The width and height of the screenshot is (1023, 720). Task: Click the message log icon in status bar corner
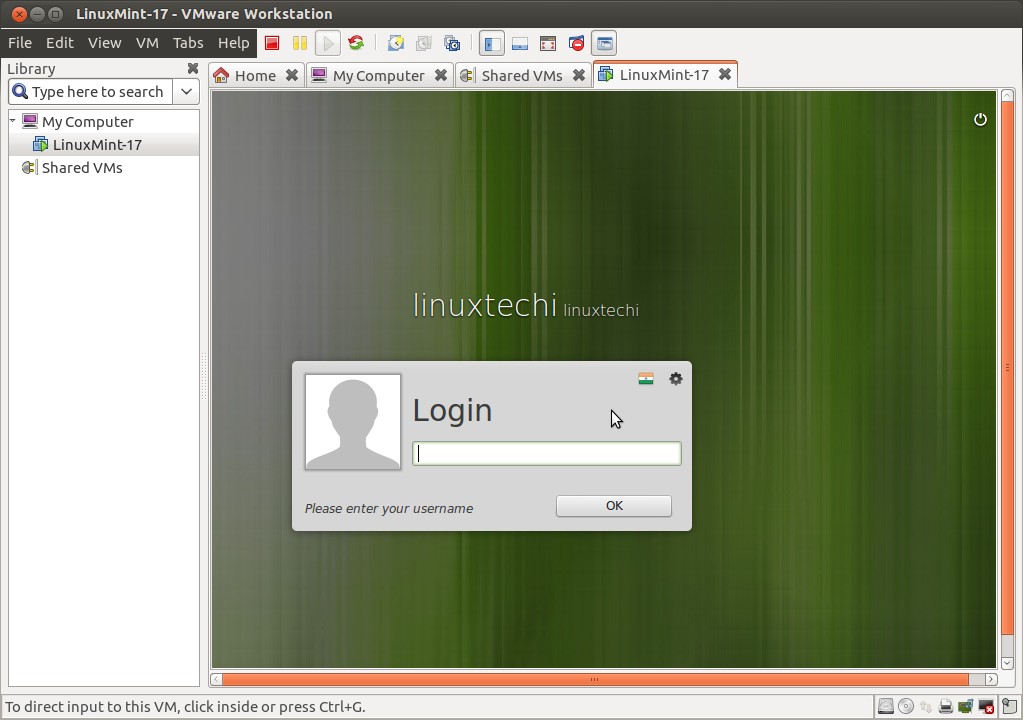coord(1009,706)
